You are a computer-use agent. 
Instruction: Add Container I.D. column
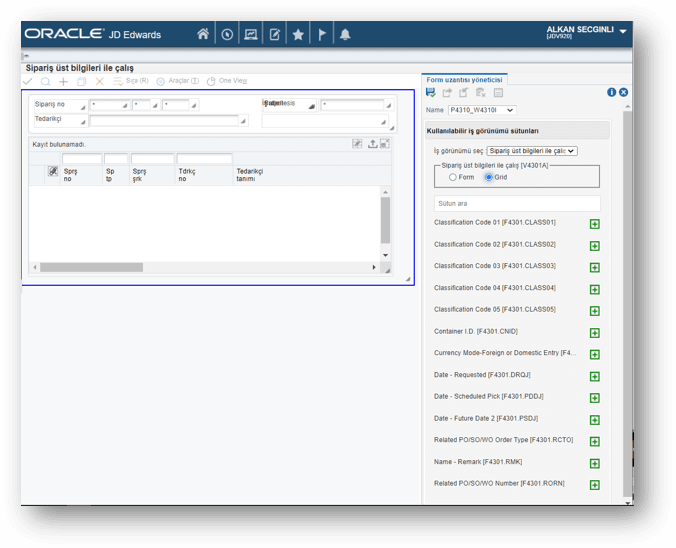point(595,333)
